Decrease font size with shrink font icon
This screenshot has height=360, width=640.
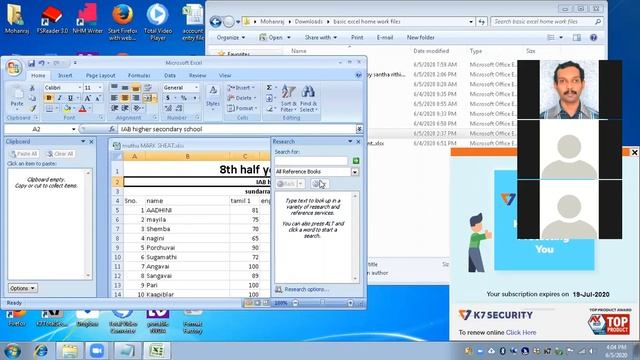(x=98, y=98)
